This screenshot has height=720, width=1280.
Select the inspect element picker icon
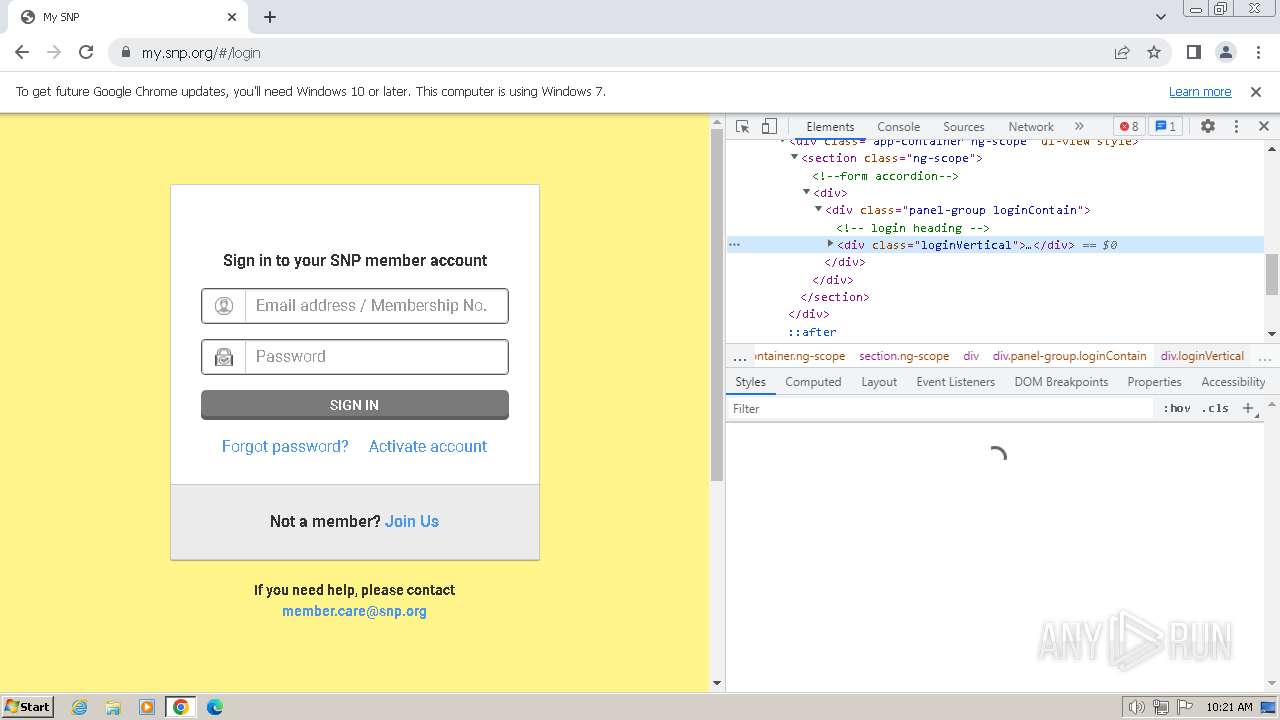[x=742, y=127]
